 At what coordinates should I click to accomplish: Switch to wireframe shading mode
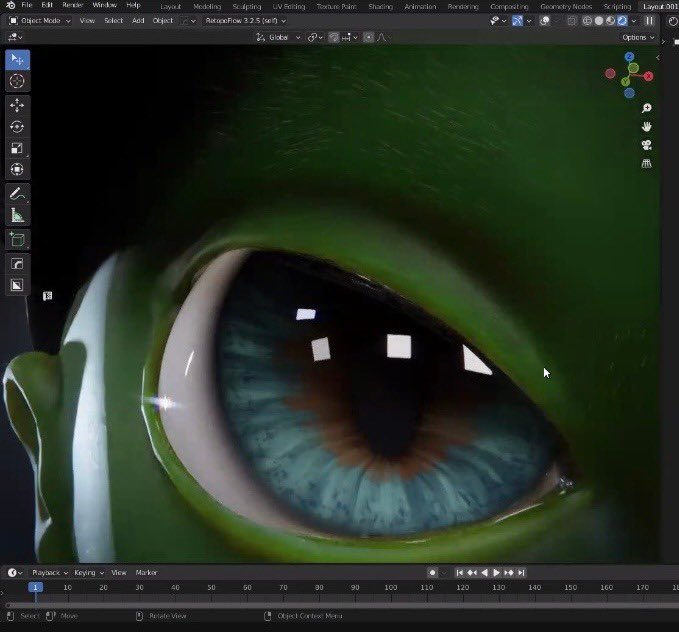coord(587,21)
